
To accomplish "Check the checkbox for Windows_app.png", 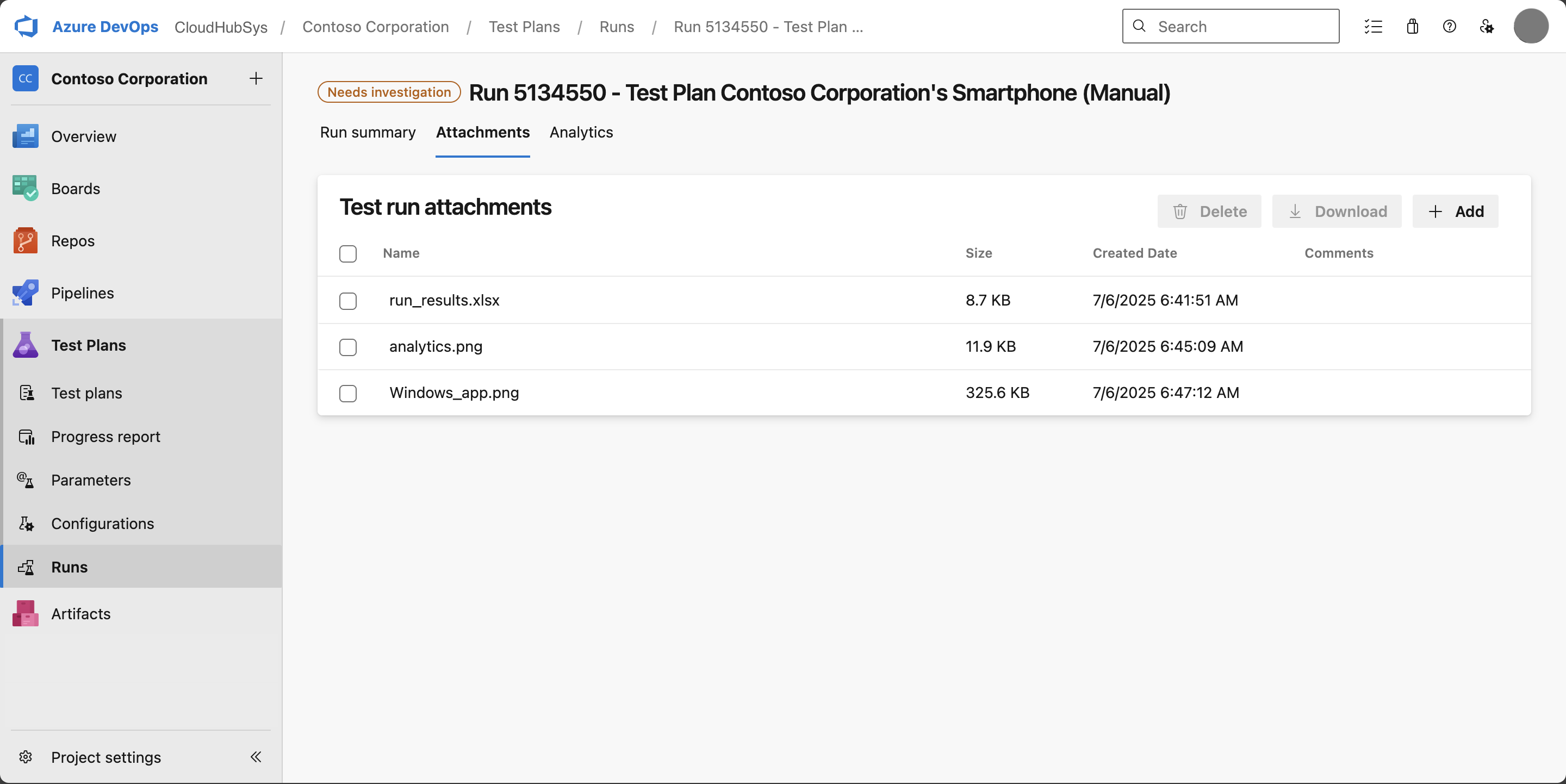I will point(348,394).
